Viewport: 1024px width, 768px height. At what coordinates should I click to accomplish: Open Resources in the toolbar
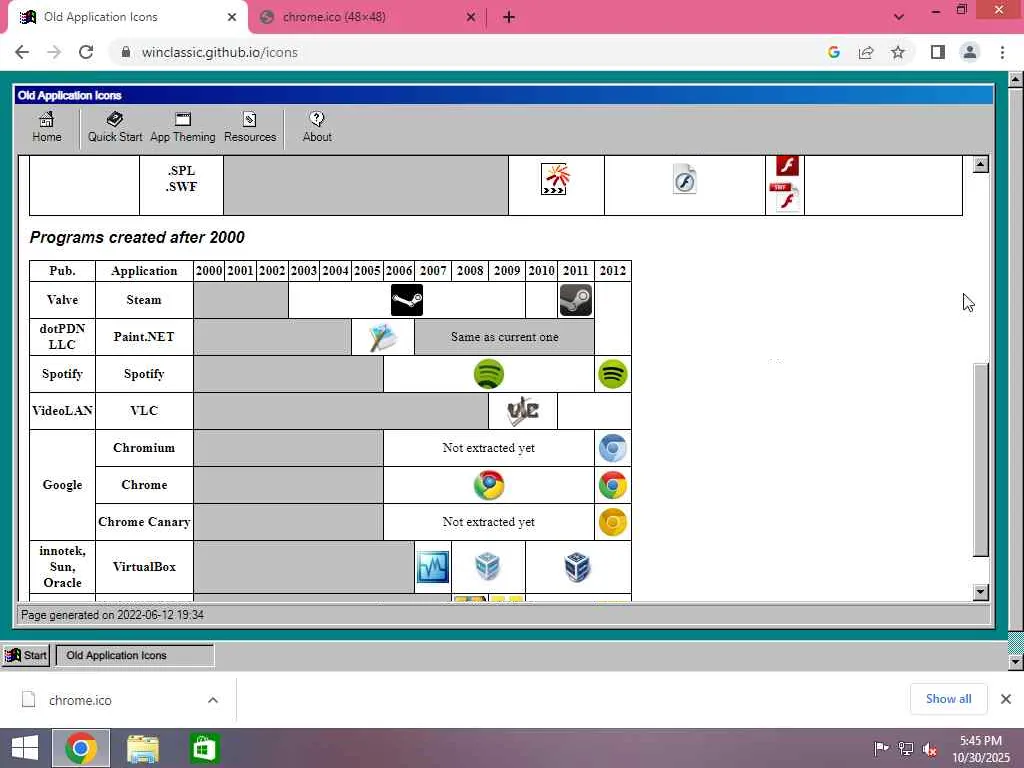[250, 127]
